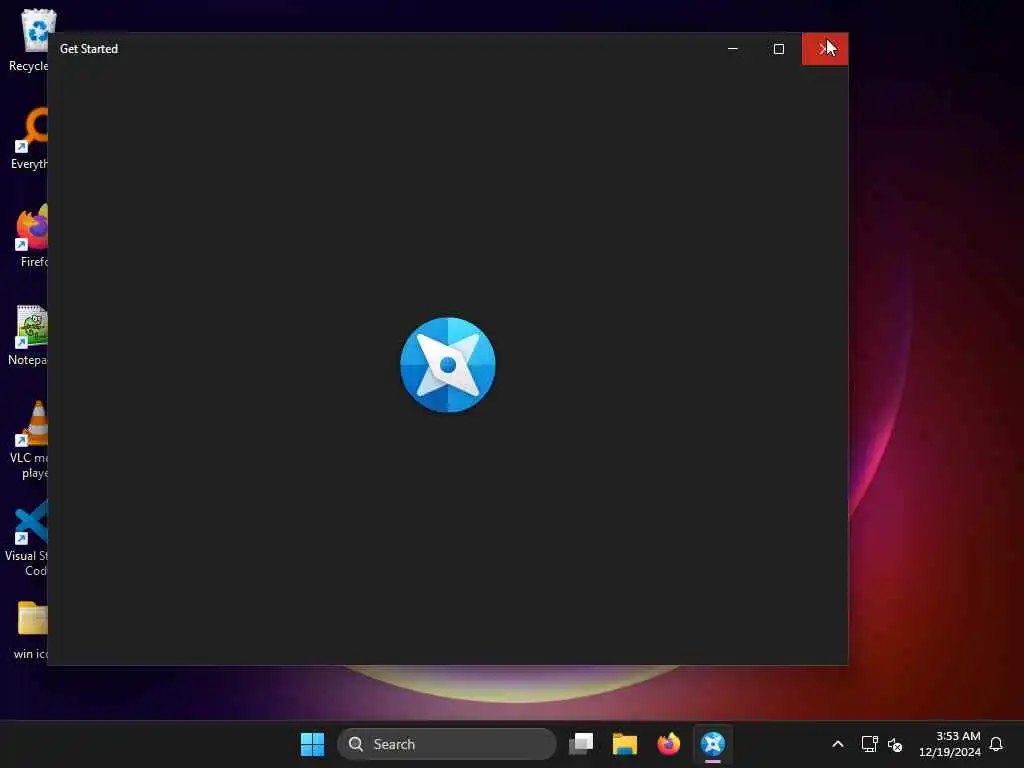Open the clock showing 3:53 AM
Screen dimensions: 1024x768
[950, 744]
